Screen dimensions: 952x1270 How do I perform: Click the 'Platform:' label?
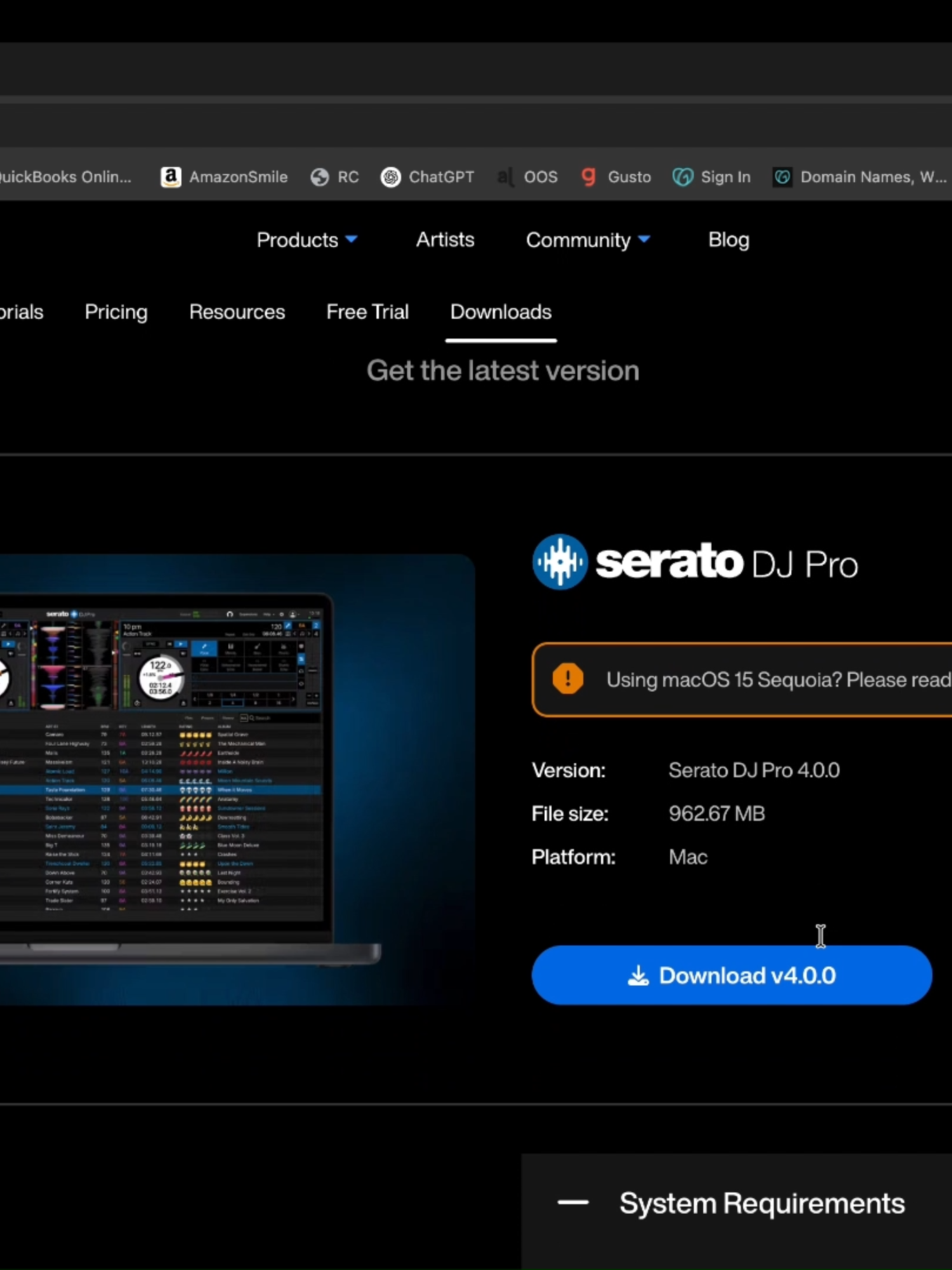pyautogui.click(x=574, y=857)
